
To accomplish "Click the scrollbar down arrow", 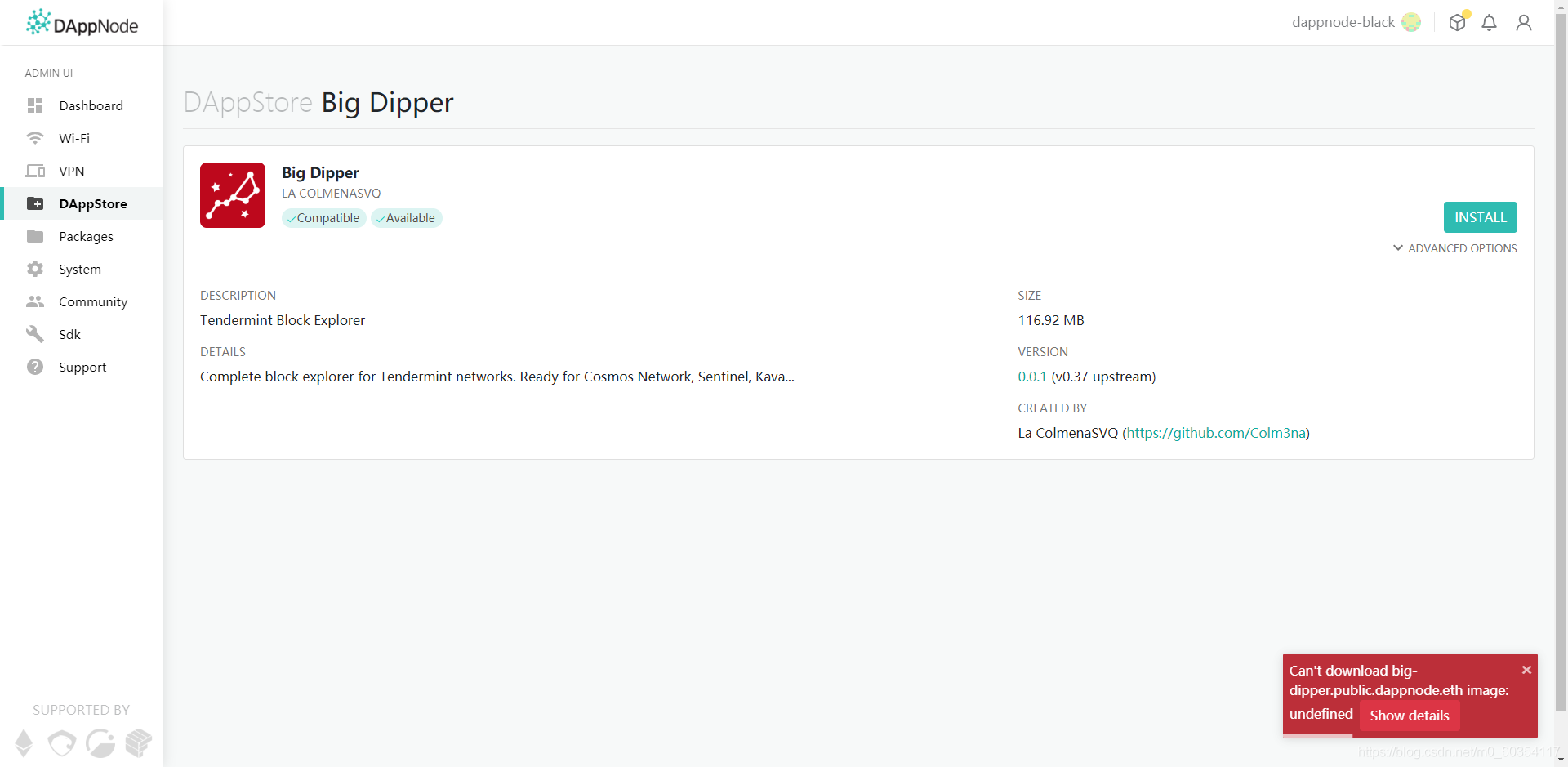I will [x=1561, y=760].
